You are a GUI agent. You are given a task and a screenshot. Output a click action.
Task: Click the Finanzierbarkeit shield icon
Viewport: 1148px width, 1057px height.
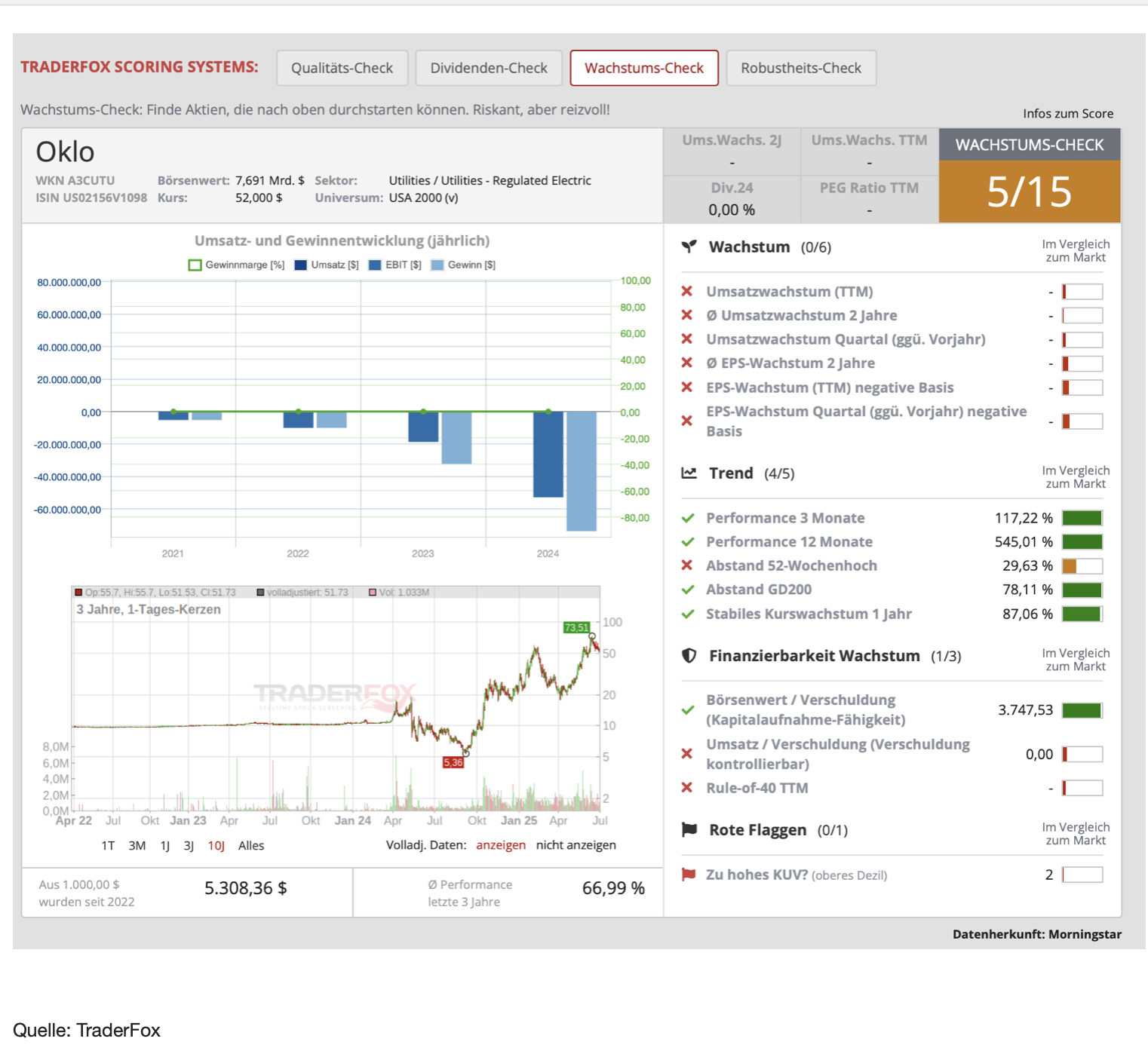pos(689,656)
